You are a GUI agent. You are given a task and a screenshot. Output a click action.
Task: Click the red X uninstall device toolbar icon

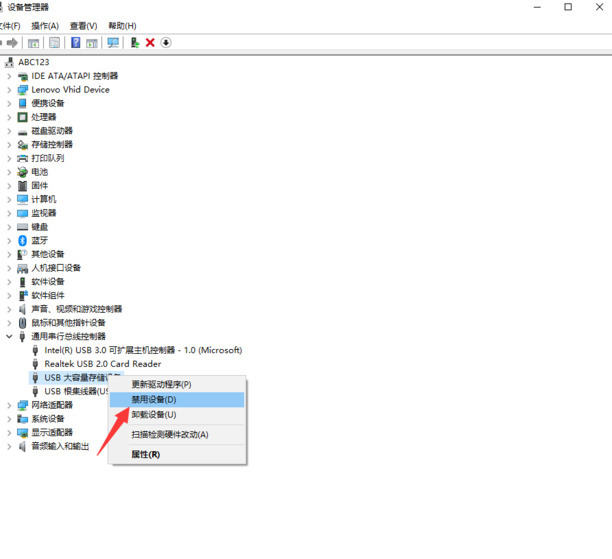150,43
